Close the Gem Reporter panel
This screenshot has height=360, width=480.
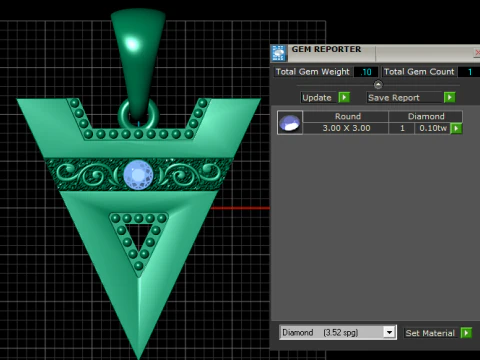(x=477, y=53)
